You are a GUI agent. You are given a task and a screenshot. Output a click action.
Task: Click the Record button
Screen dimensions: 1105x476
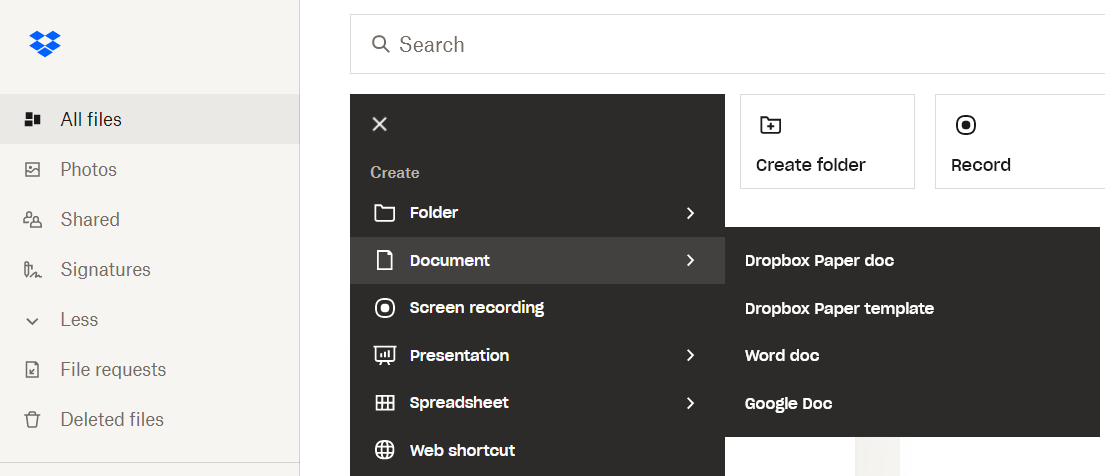[1020, 142]
